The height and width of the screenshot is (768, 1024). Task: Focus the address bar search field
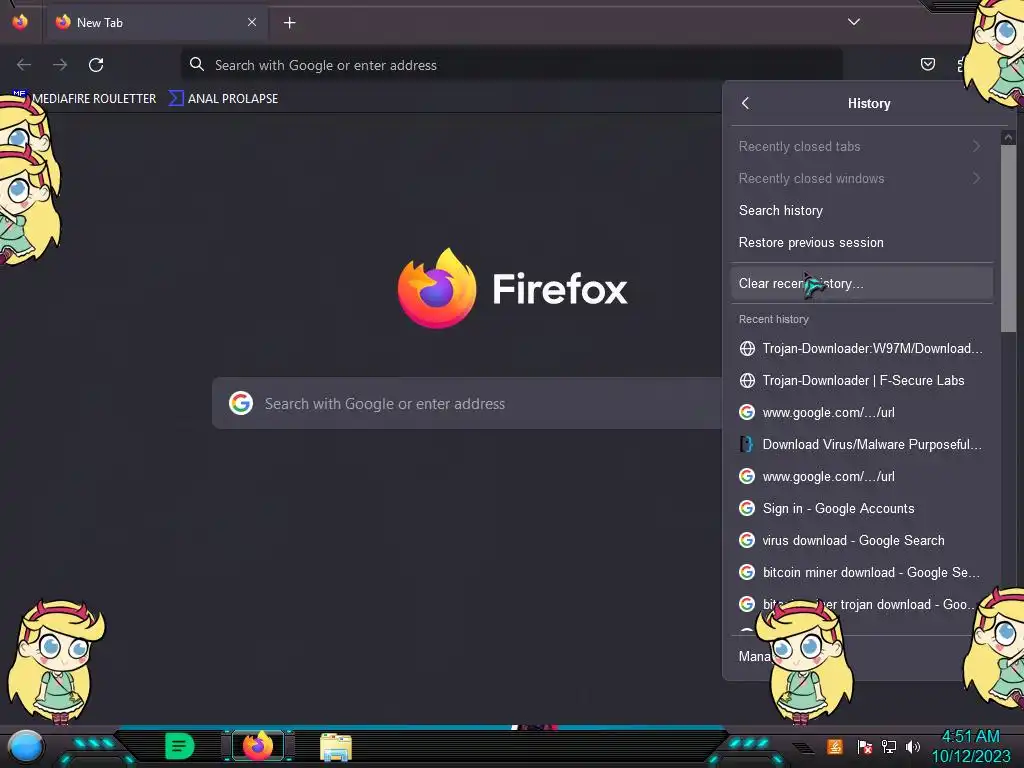pyautogui.click(x=511, y=65)
